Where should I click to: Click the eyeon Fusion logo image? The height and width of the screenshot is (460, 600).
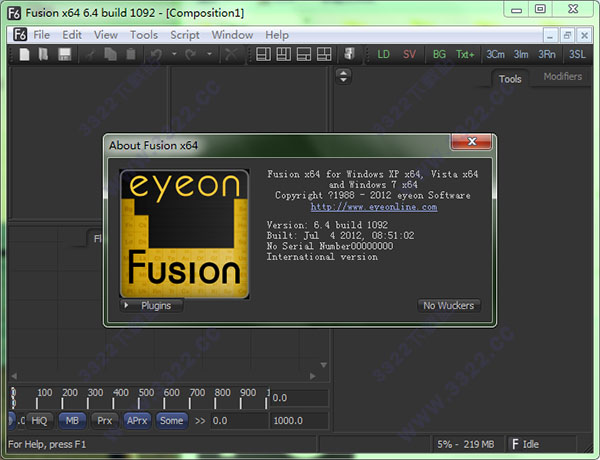point(184,234)
